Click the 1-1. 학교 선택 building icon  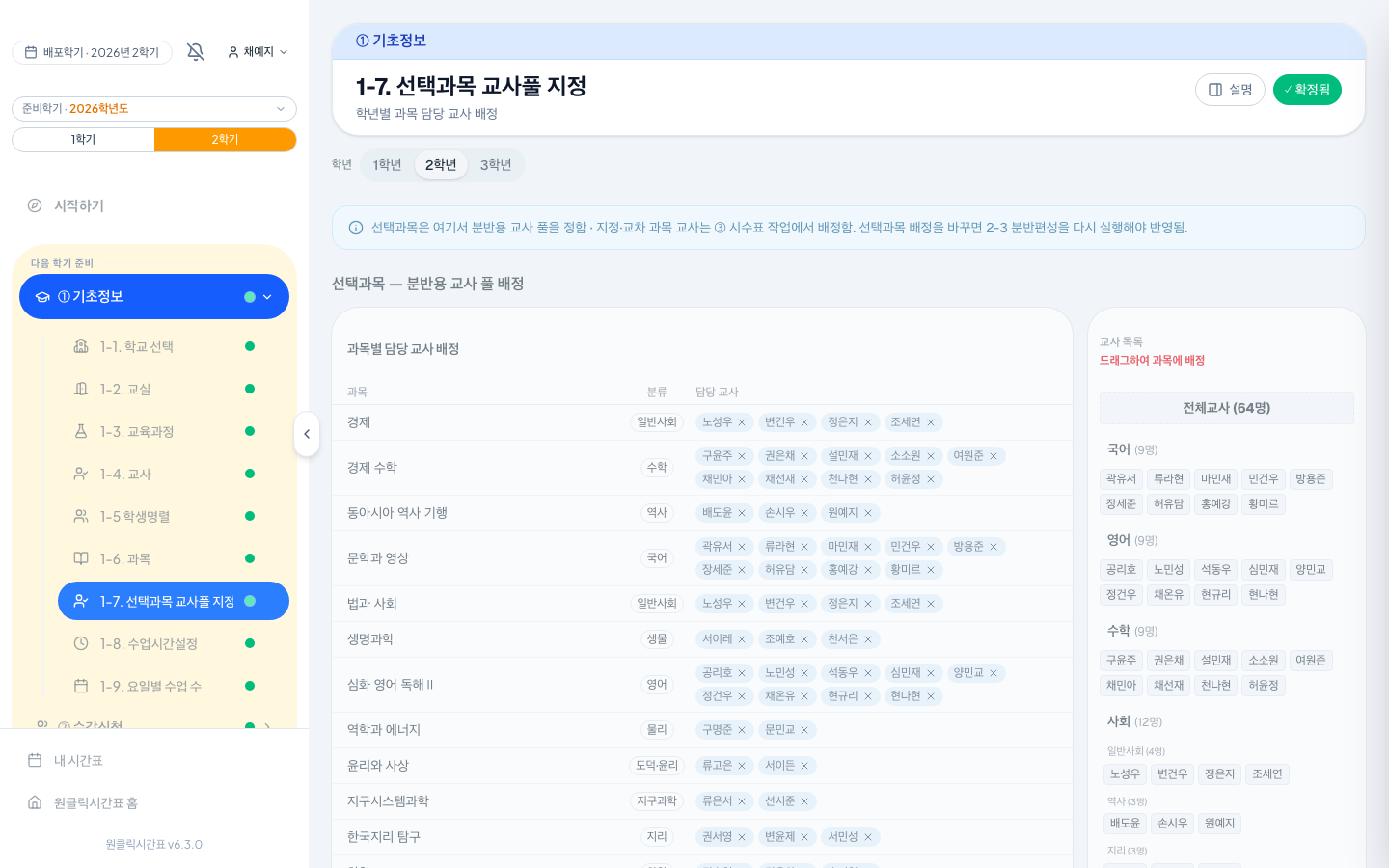(x=81, y=346)
